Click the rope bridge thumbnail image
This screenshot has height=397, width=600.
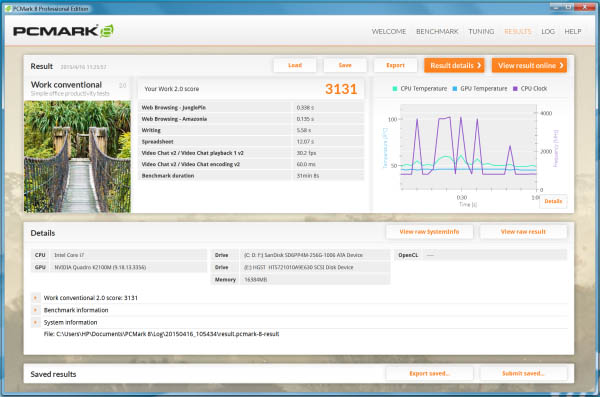click(77, 157)
